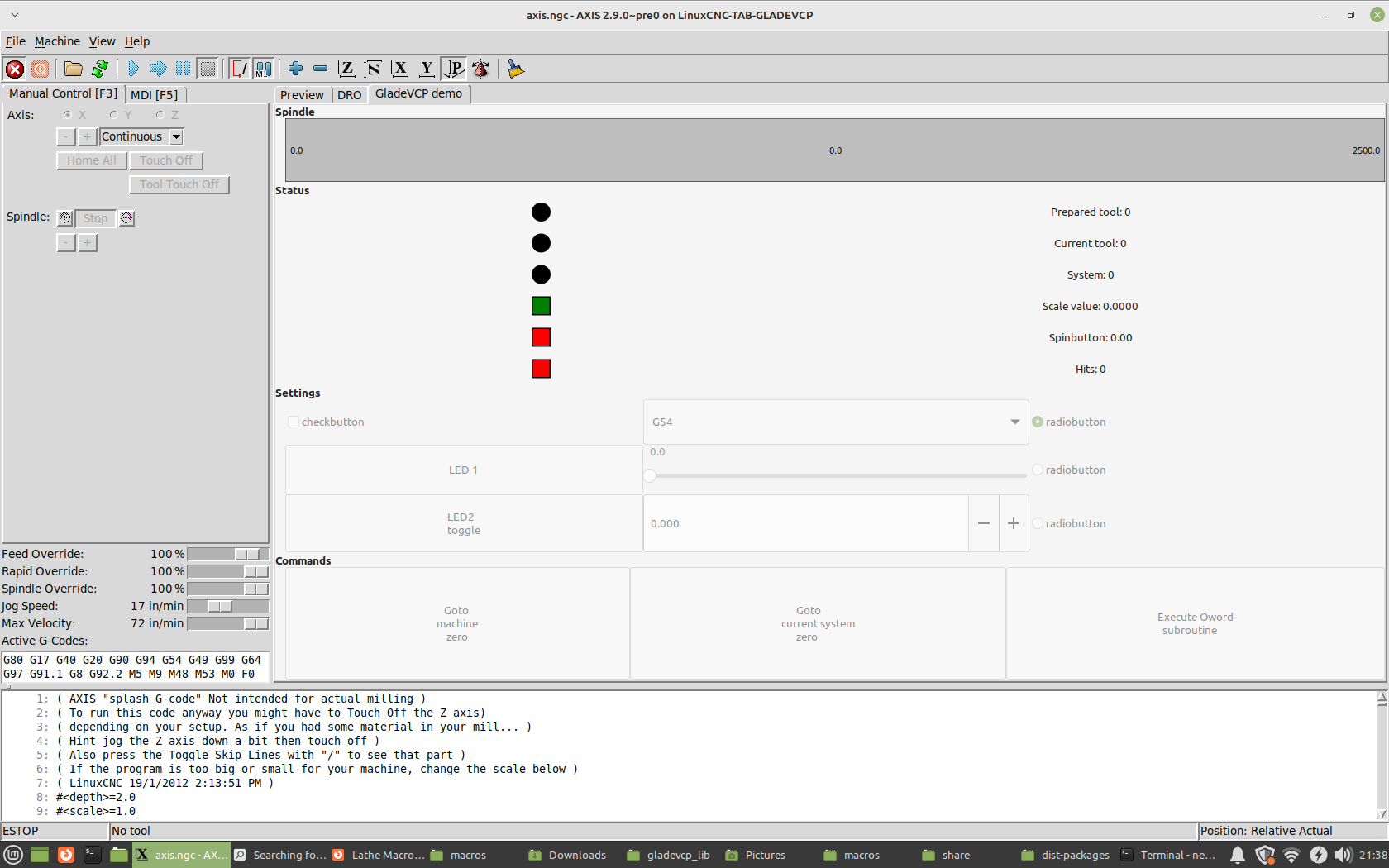Click the Home All button

pyautogui.click(x=92, y=160)
